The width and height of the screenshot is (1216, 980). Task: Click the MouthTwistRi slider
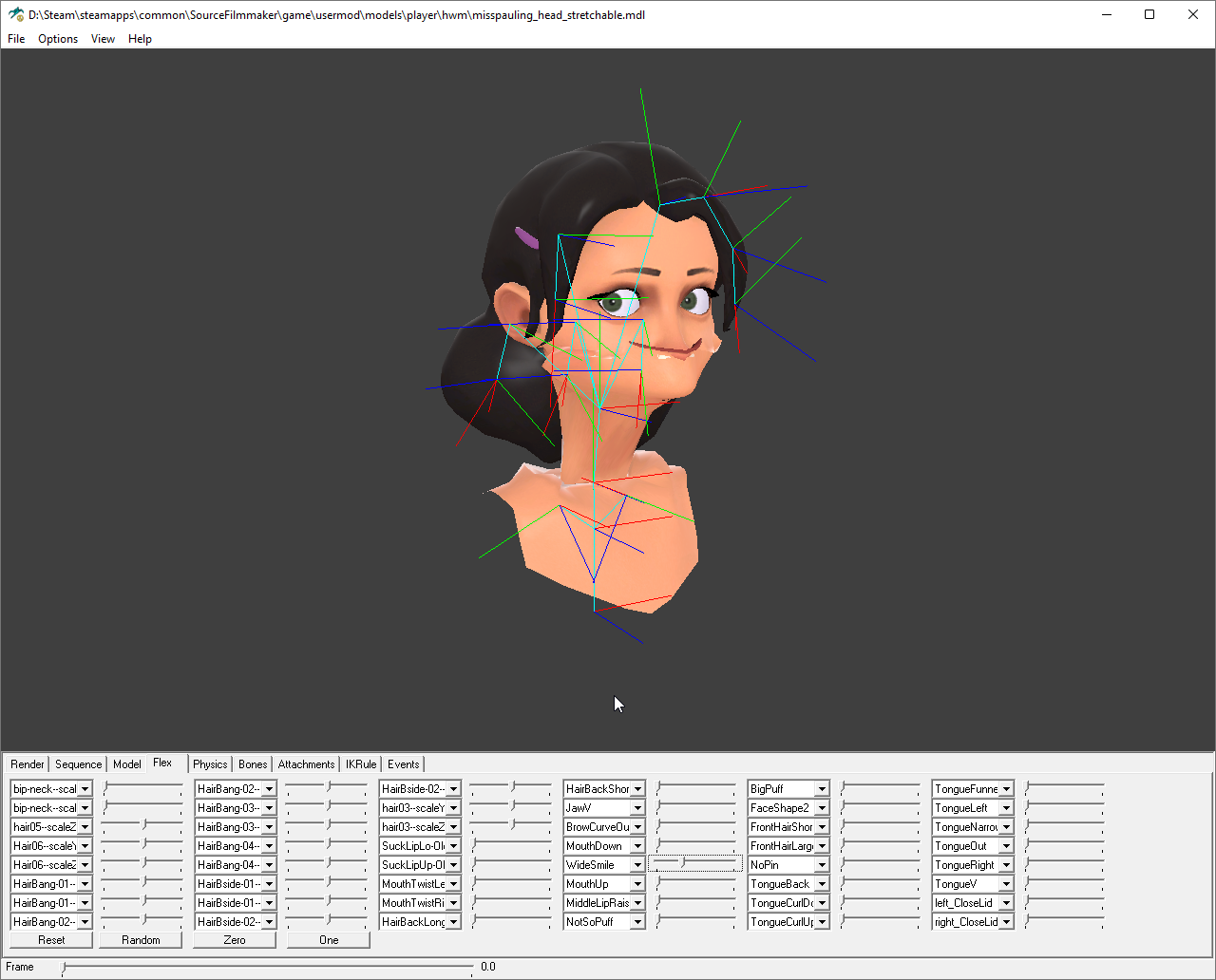pos(511,902)
